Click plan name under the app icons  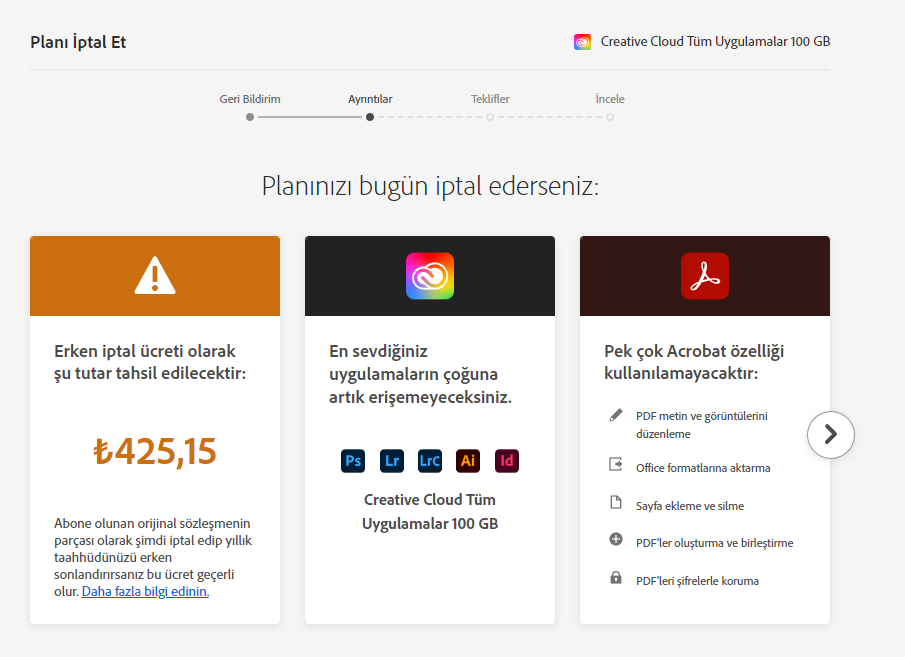430,512
